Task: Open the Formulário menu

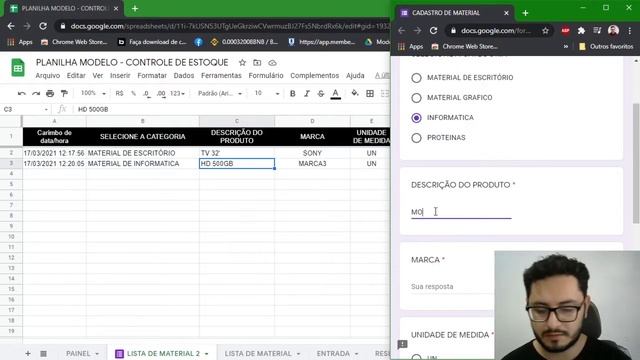Action: (266, 76)
